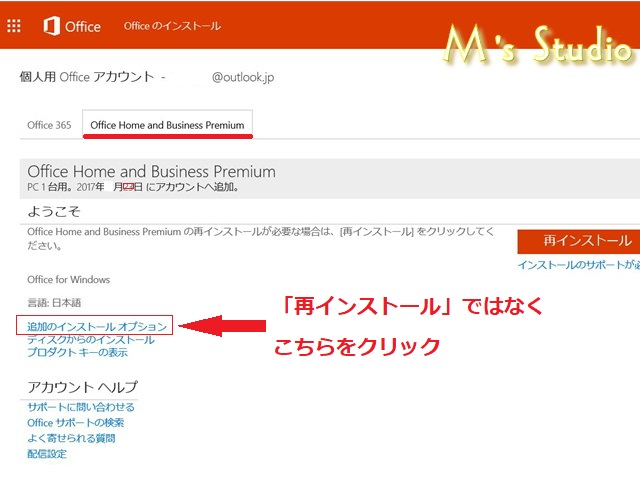Click the ようこそ heading

[x=54, y=211]
